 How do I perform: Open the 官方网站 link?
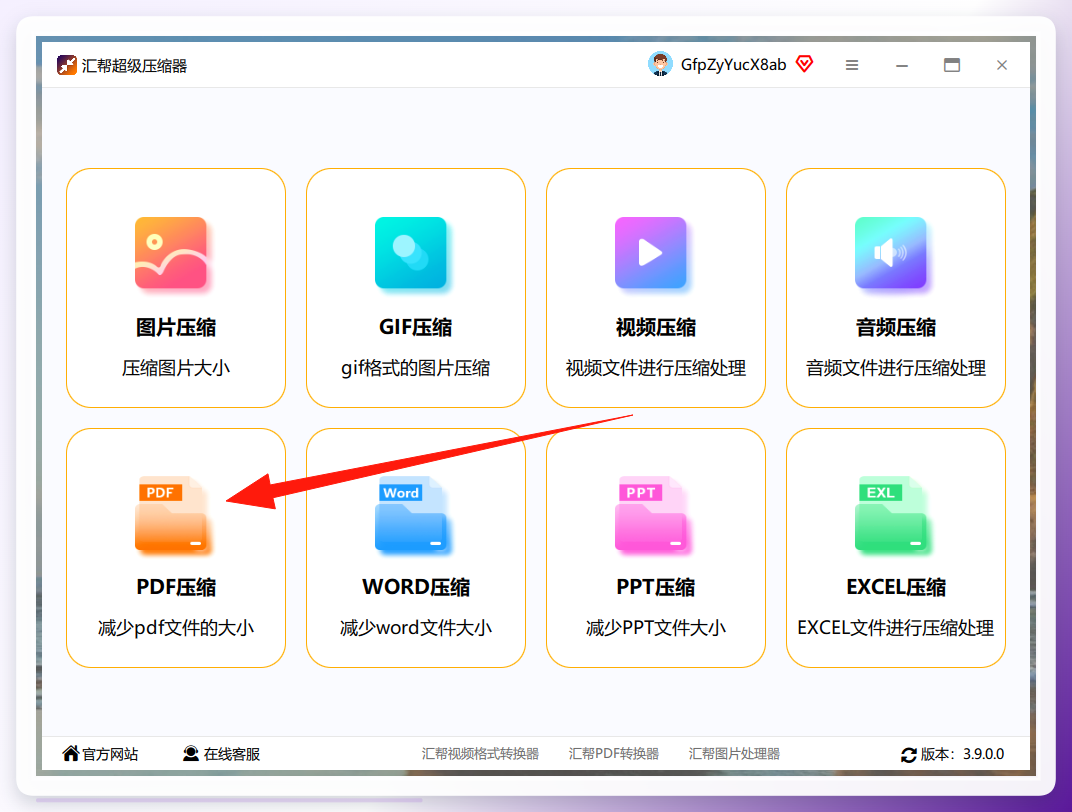(110, 754)
